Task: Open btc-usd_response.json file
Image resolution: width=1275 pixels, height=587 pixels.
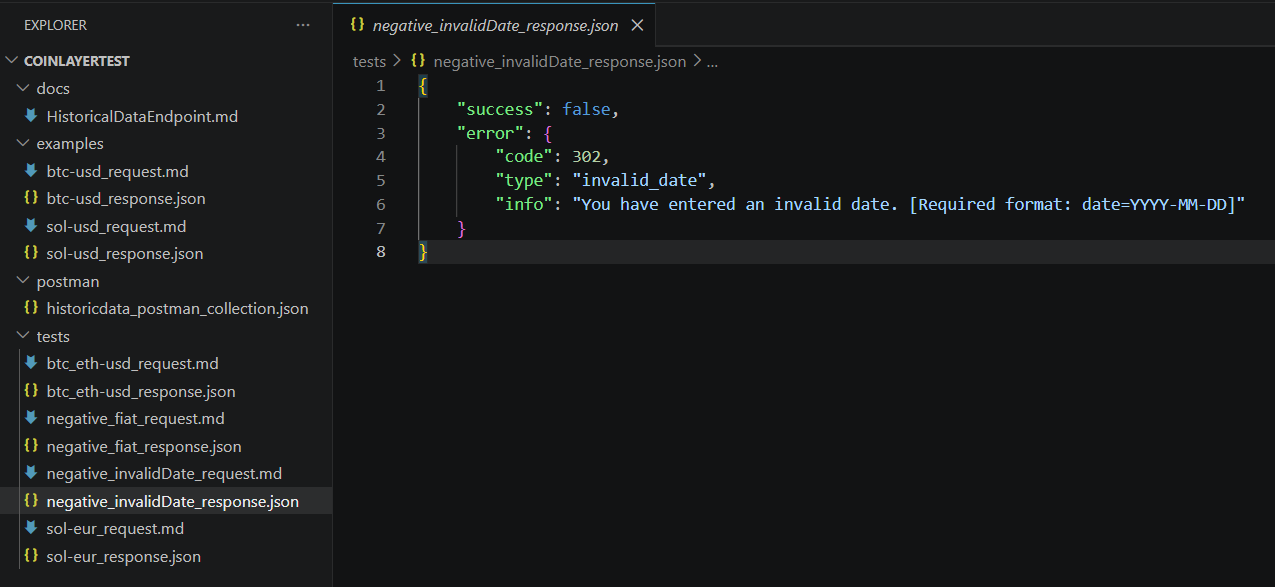Action: (x=126, y=199)
